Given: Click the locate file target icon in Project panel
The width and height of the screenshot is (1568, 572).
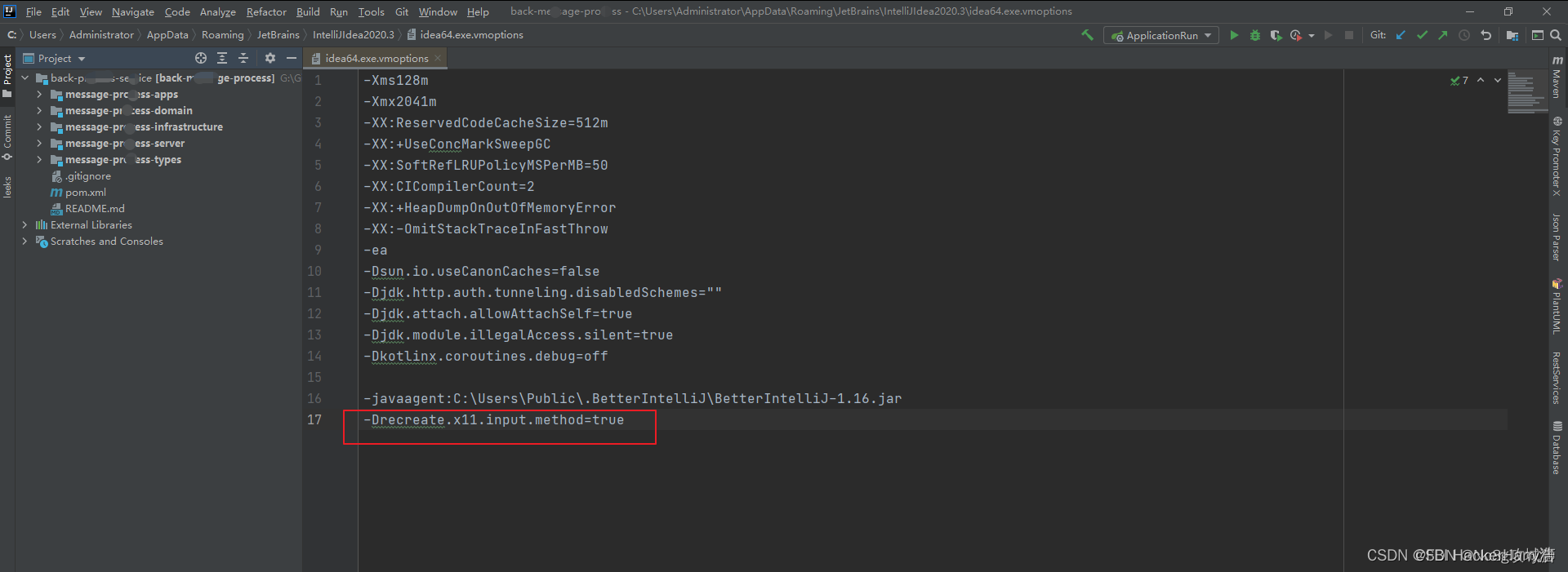Looking at the screenshot, I should (x=201, y=58).
